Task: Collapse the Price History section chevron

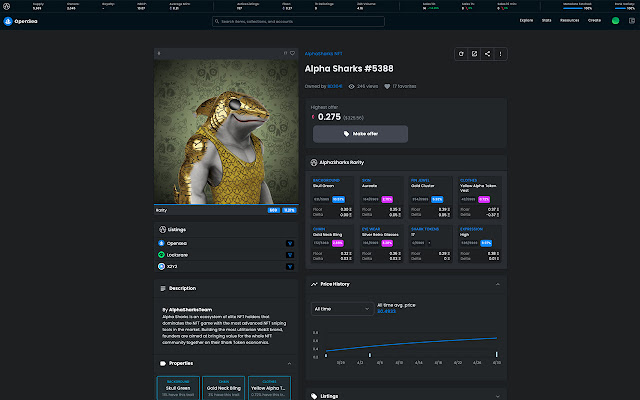Action: pyautogui.click(x=498, y=284)
